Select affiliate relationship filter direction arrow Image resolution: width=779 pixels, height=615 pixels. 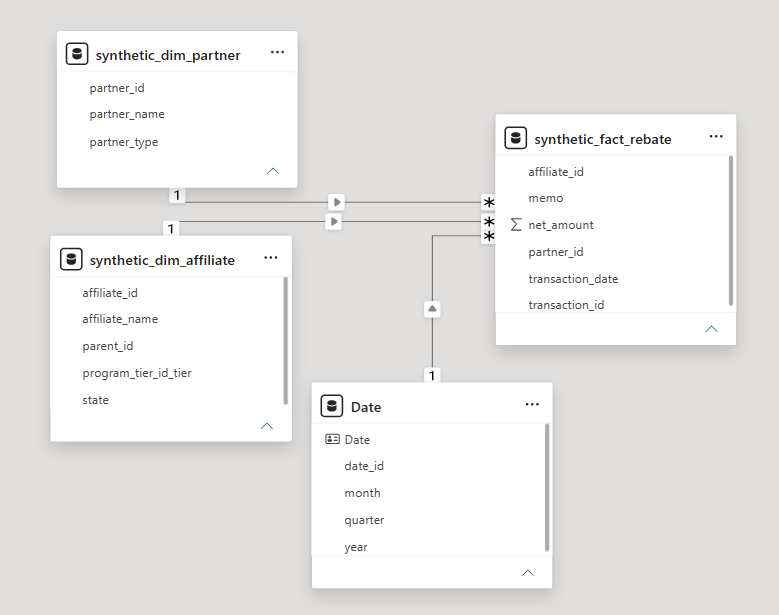pos(333,222)
